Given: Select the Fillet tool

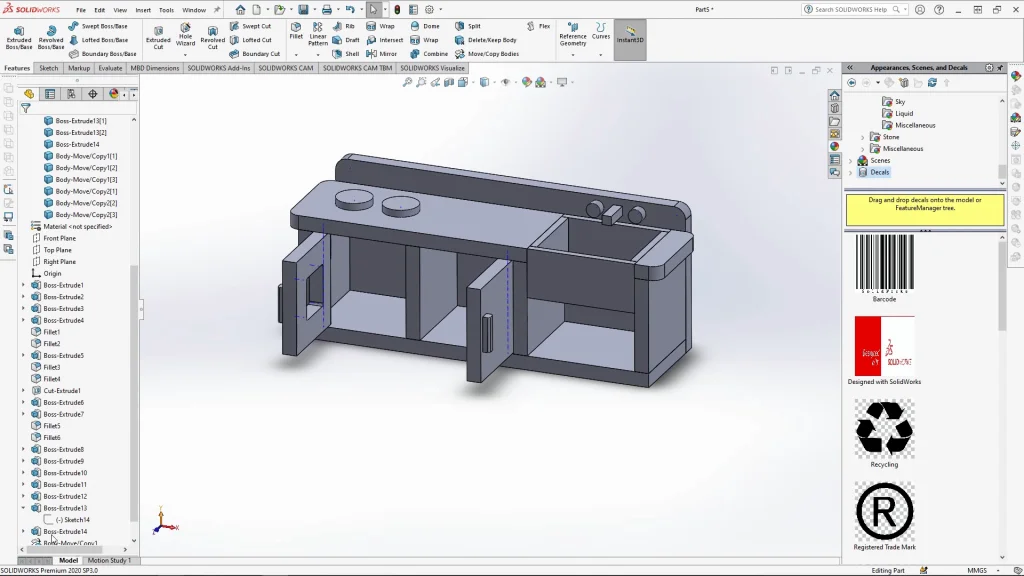Looking at the screenshot, I should click(296, 31).
